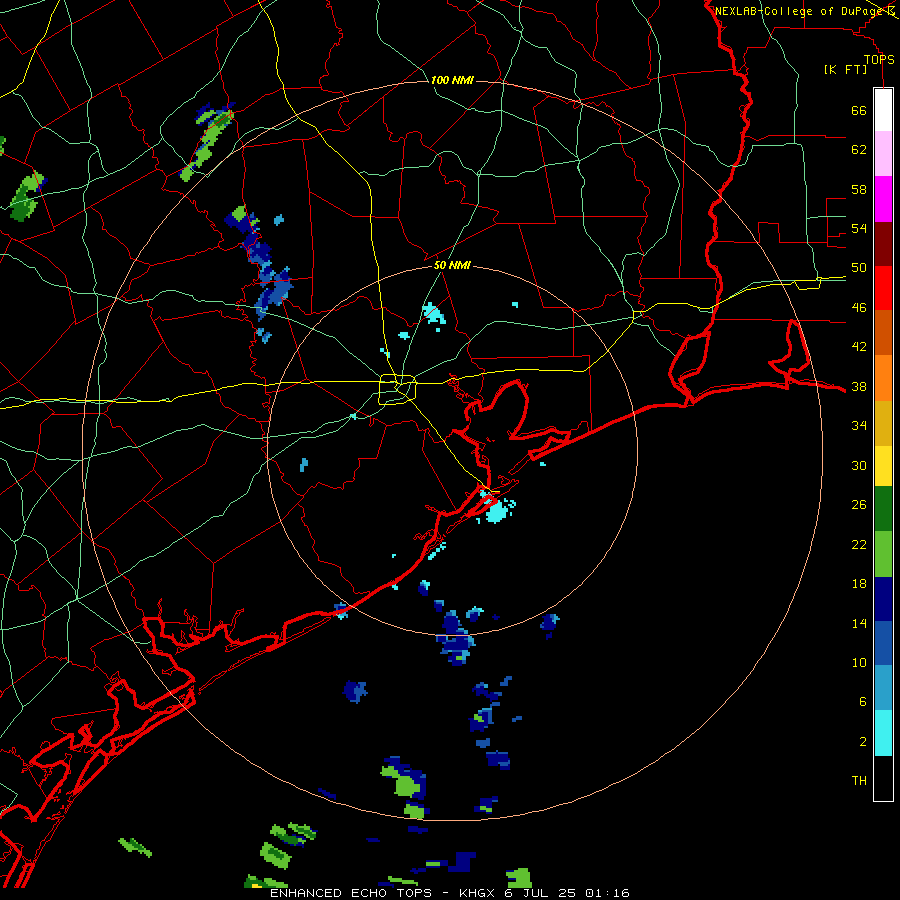Click the '[K FT]' units label
The height and width of the screenshot is (900, 900).
point(845,69)
